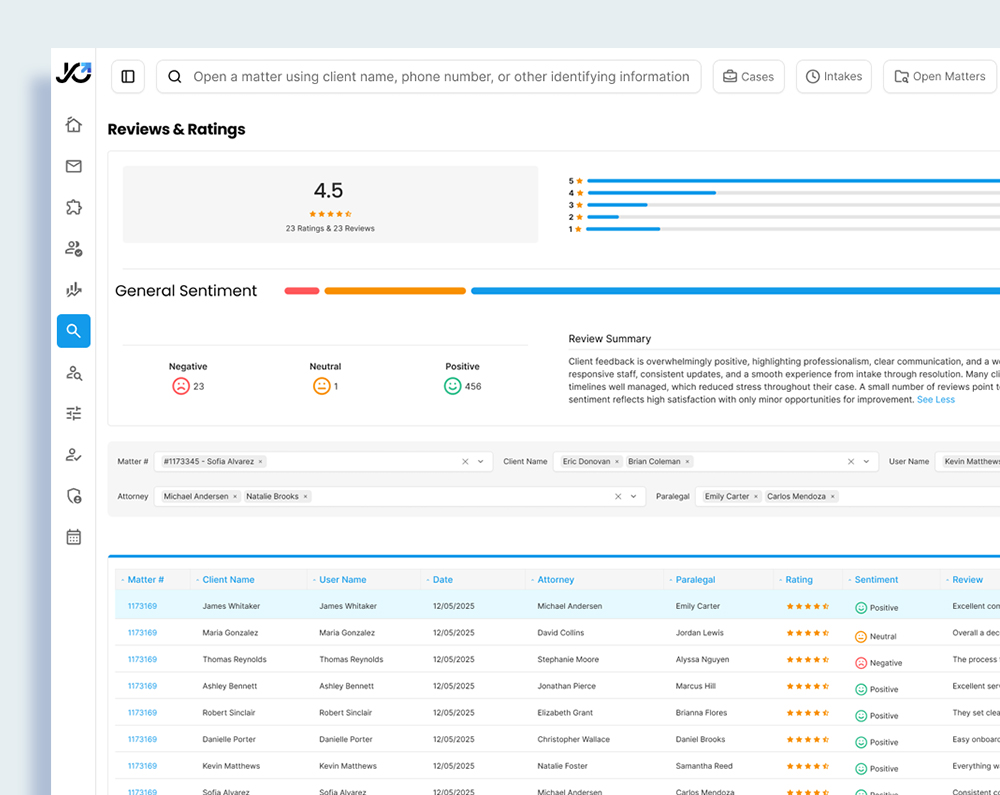This screenshot has width=1000, height=795.
Task: Open the sliders settings icon in sidebar
Action: click(x=73, y=413)
